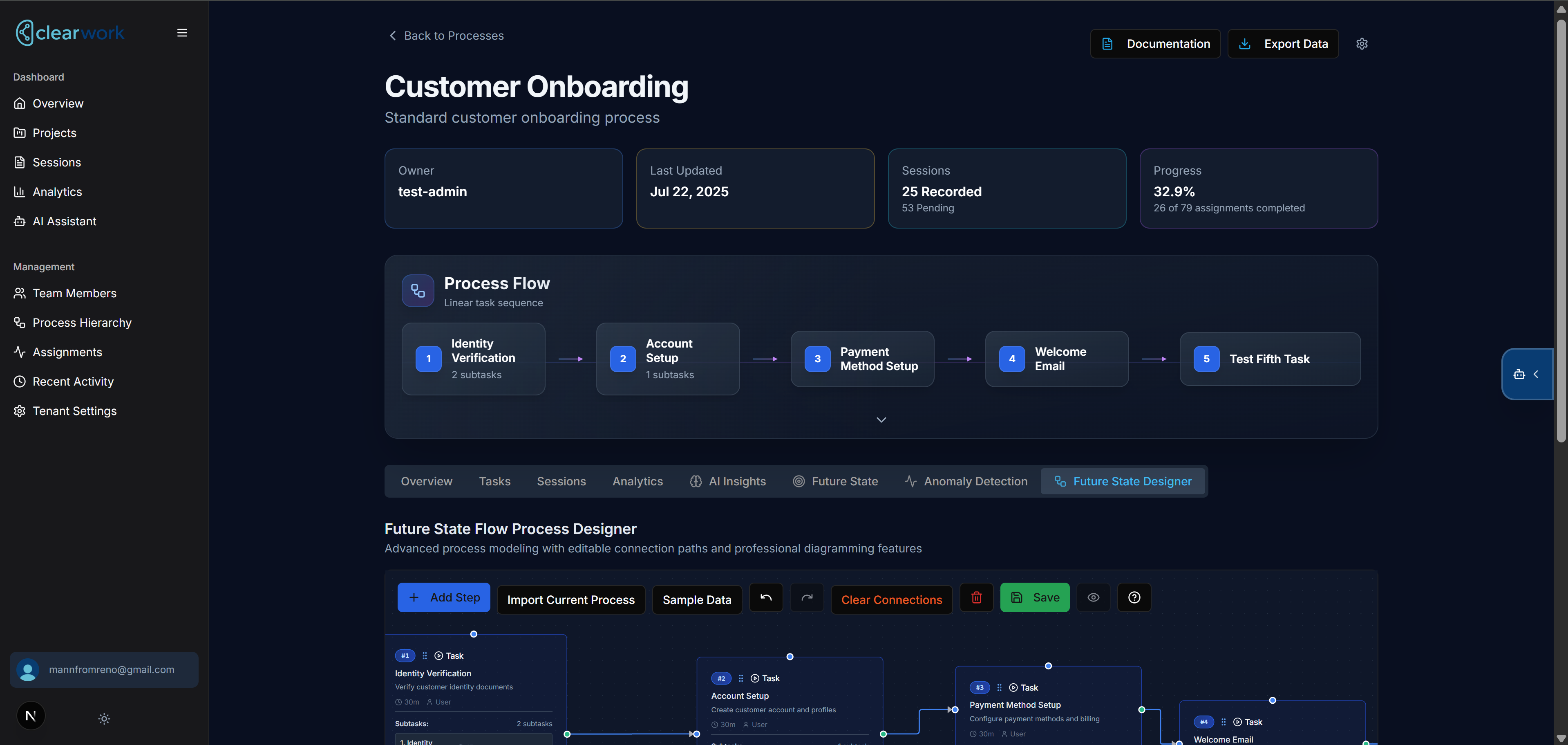This screenshot has width=1568, height=745.
Task: Click the undo arrow in designer toolbar
Action: pyautogui.click(x=766, y=597)
